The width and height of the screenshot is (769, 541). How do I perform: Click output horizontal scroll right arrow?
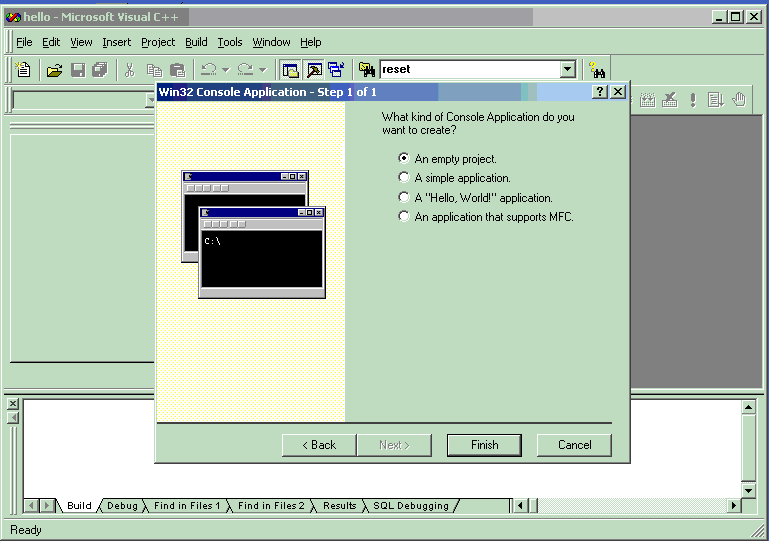(x=734, y=505)
